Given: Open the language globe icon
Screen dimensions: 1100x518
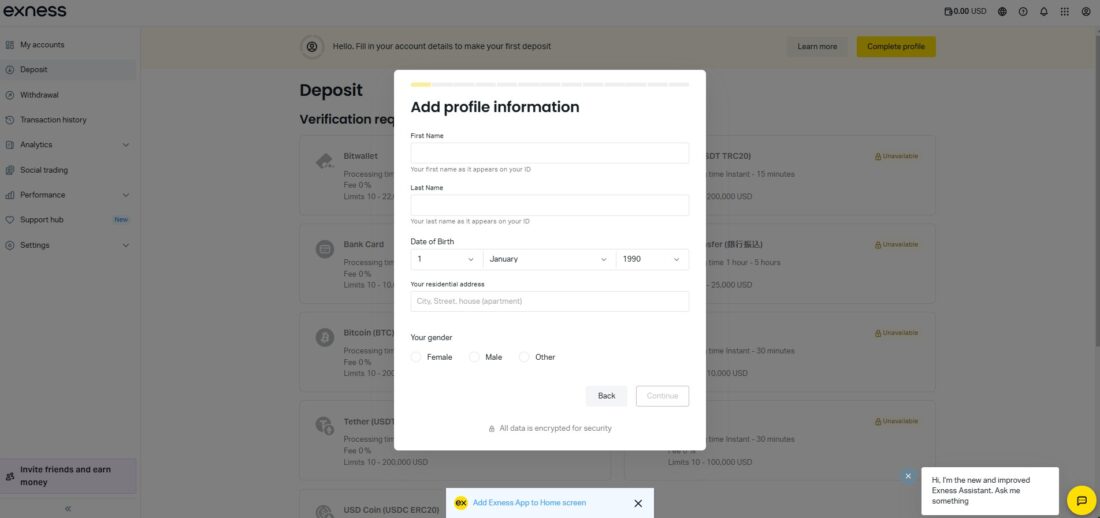Looking at the screenshot, I should [1003, 11].
